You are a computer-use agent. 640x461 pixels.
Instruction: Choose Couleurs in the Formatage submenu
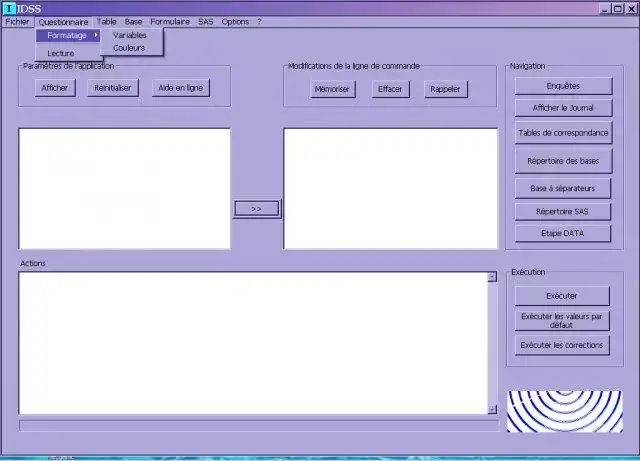pos(129,48)
